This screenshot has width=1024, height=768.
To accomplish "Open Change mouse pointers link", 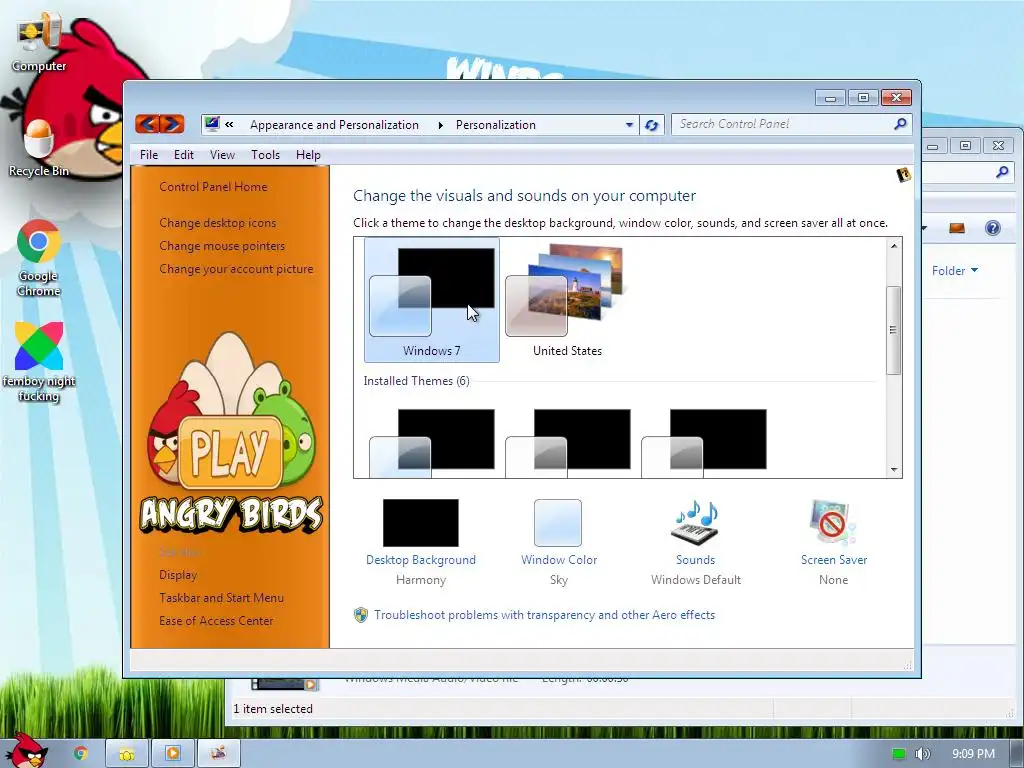I will pyautogui.click(x=222, y=246).
